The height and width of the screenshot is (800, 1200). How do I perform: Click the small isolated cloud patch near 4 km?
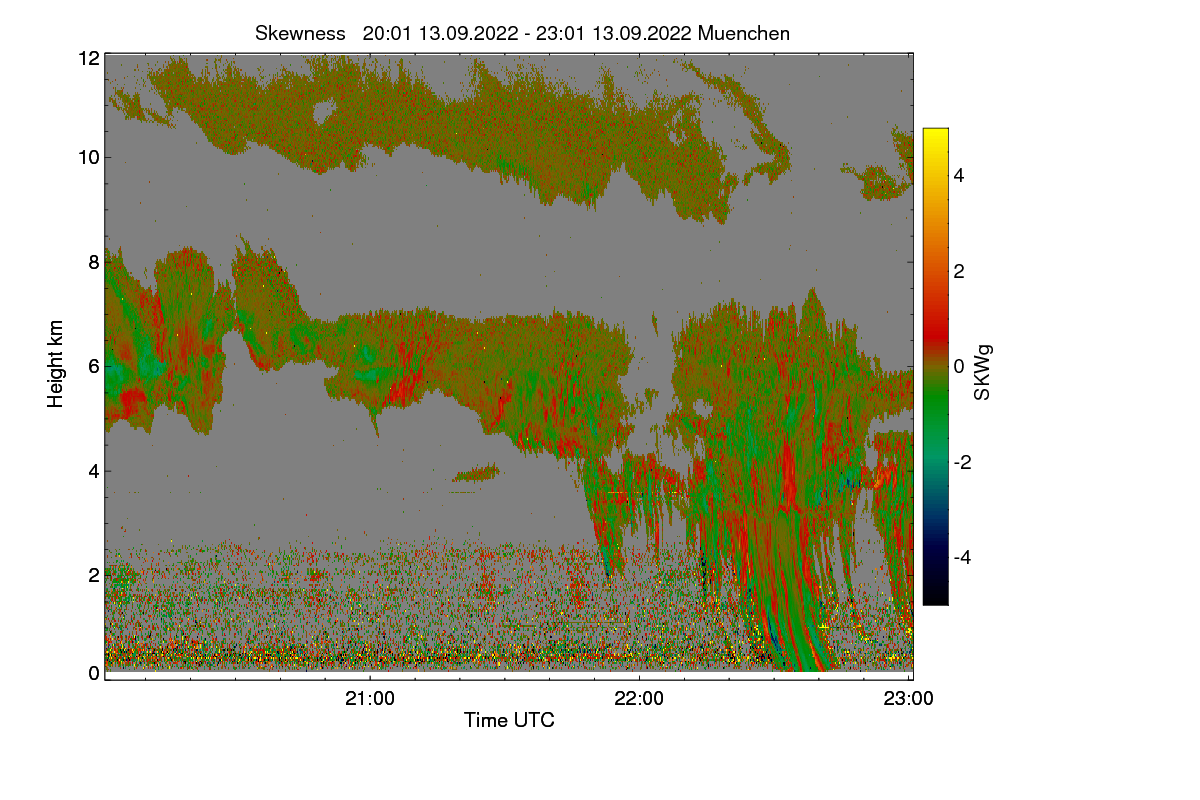pyautogui.click(x=475, y=472)
